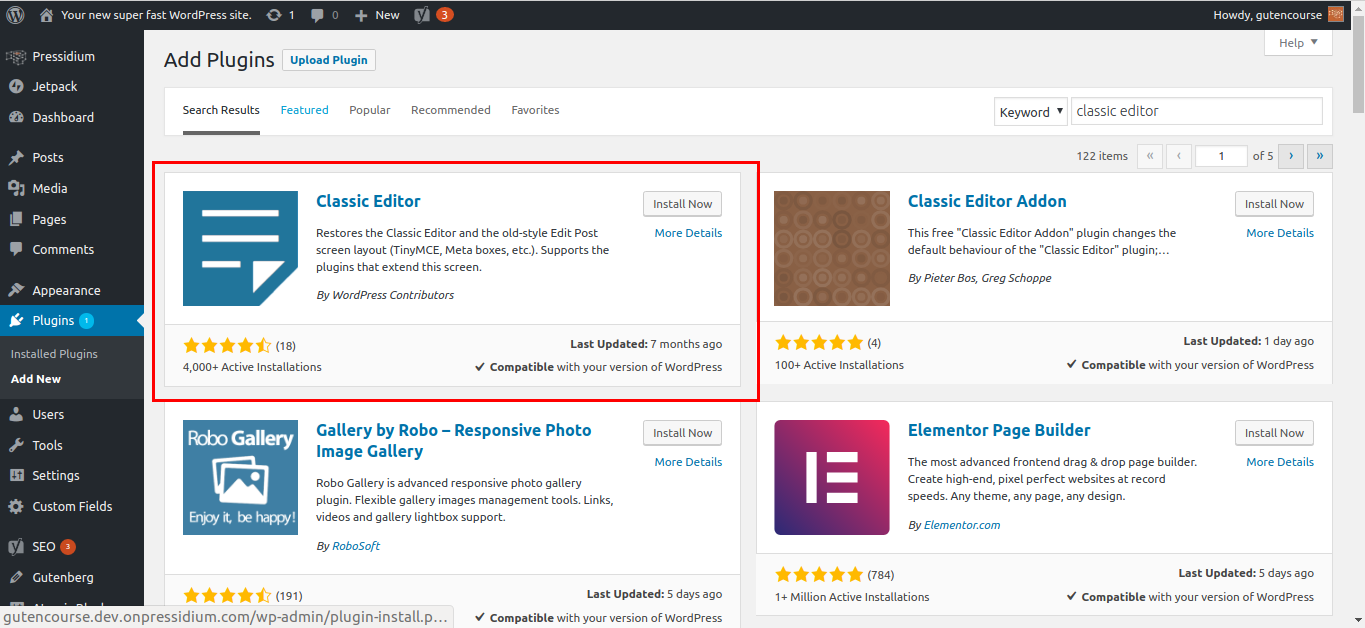The width and height of the screenshot is (1365, 628).
Task: Click the plus New icon
Action: coord(361,15)
